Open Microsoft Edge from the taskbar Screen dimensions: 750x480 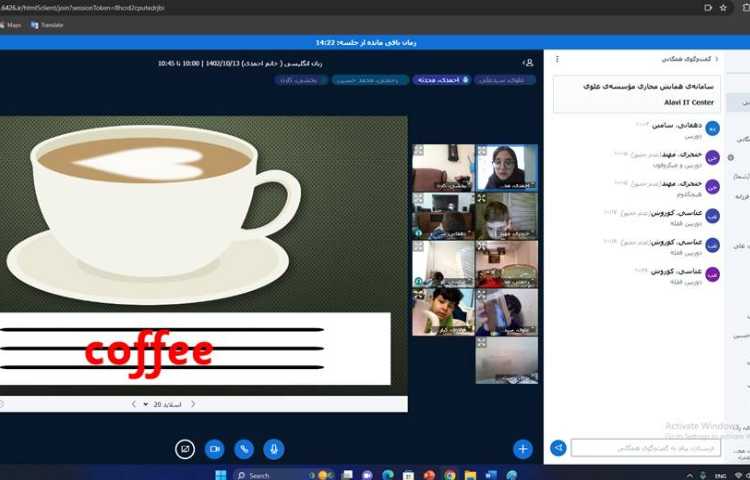(388, 475)
